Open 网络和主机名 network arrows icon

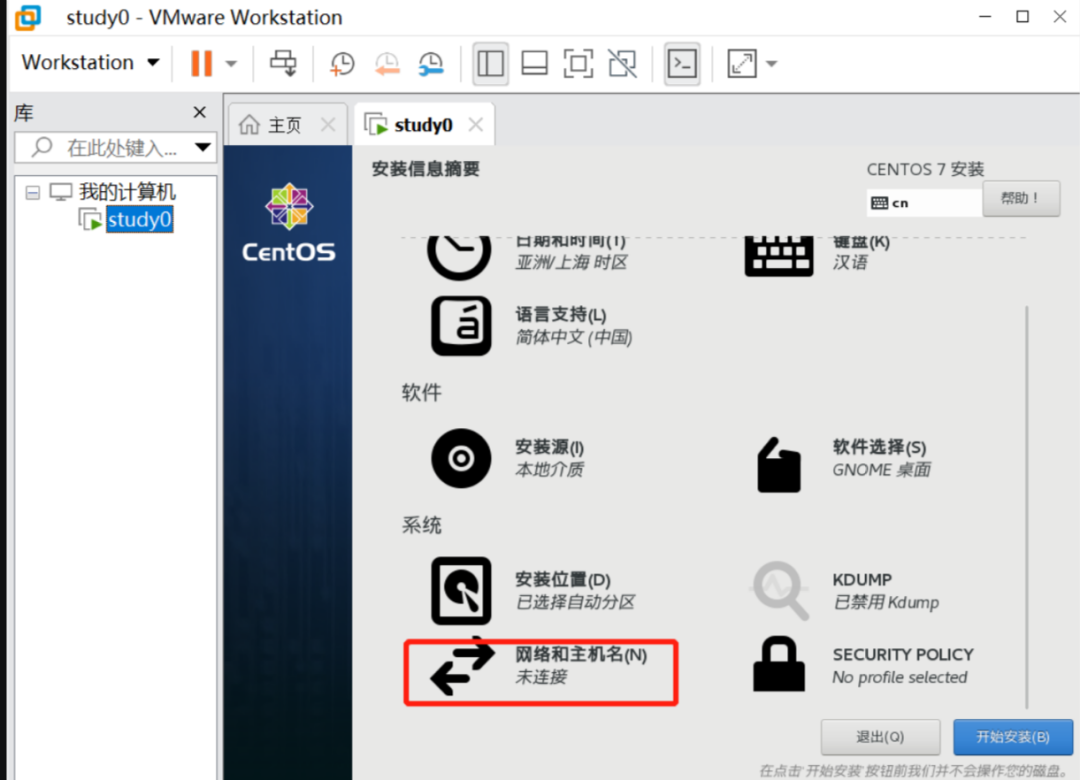[463, 666]
